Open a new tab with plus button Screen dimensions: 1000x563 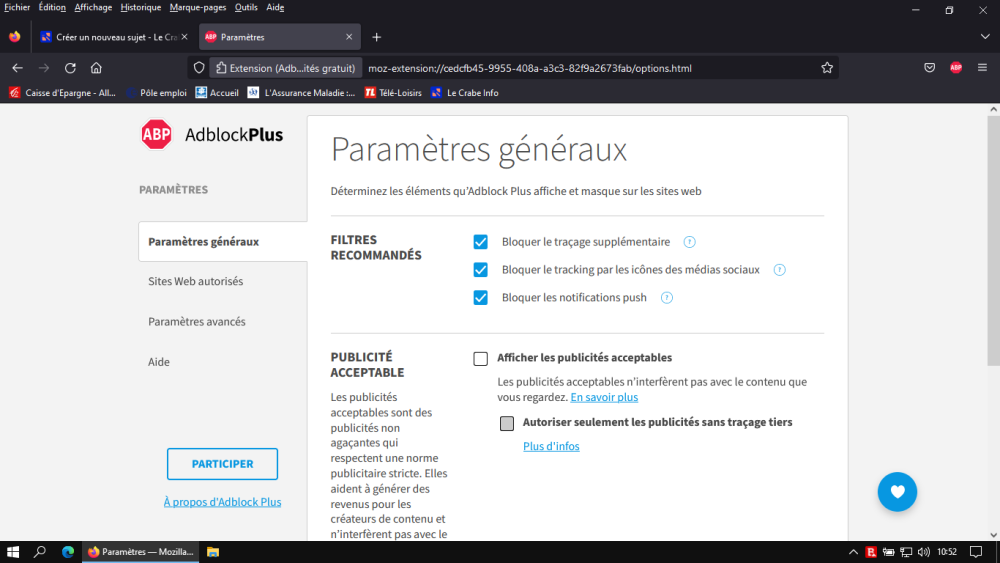tap(376, 37)
